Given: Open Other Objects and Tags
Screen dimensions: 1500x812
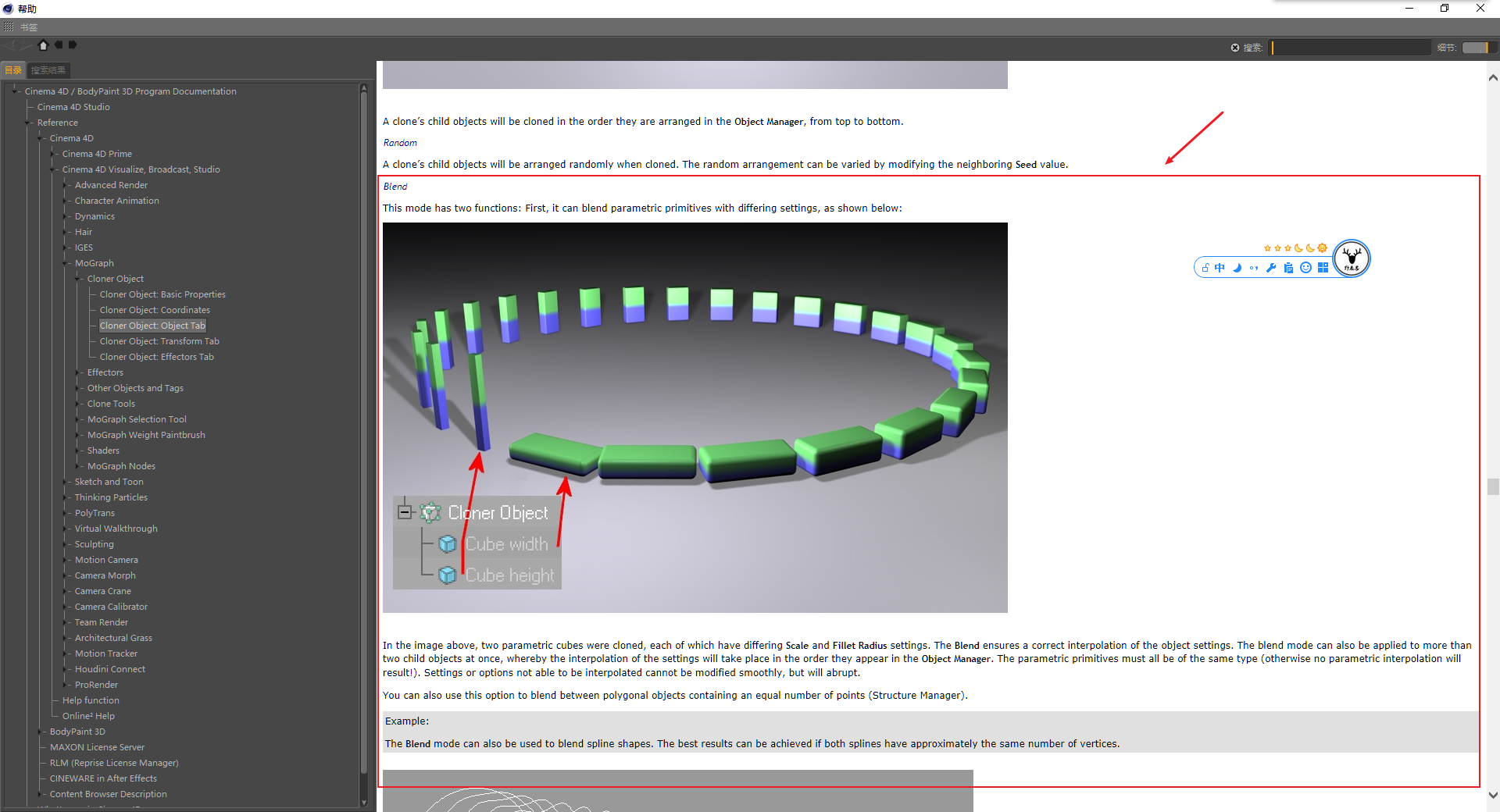Looking at the screenshot, I should [x=135, y=388].
